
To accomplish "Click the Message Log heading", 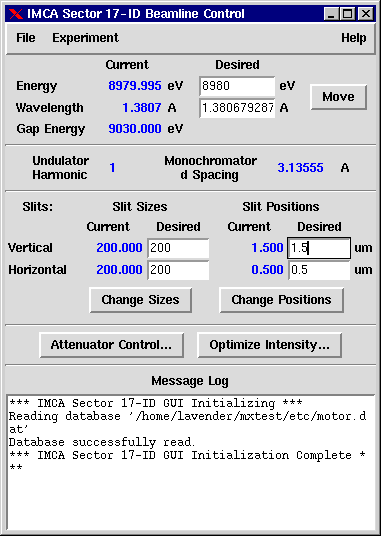I will click(190, 381).
